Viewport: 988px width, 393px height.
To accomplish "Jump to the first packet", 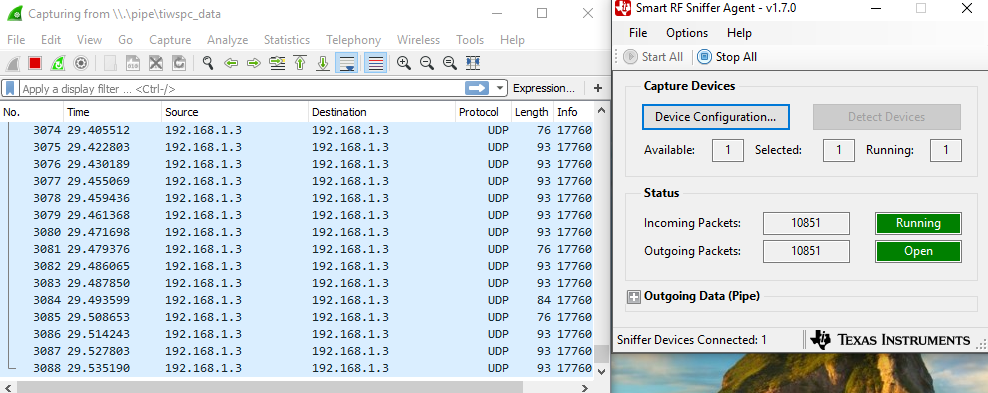I will coord(300,63).
